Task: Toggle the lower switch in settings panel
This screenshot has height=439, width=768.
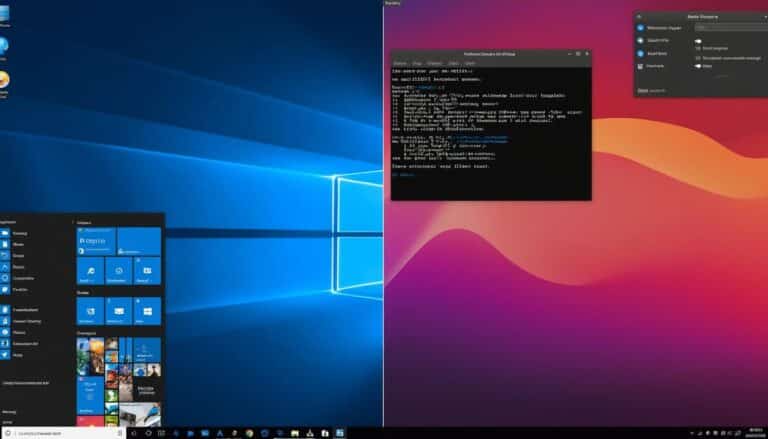Action: point(698,66)
